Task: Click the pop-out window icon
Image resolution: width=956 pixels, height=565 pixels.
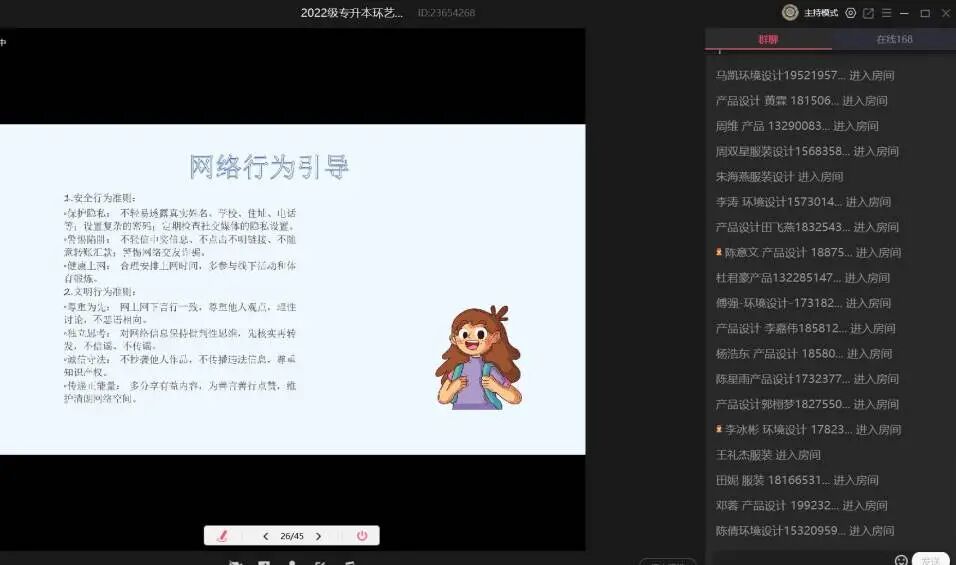Action: pos(868,13)
